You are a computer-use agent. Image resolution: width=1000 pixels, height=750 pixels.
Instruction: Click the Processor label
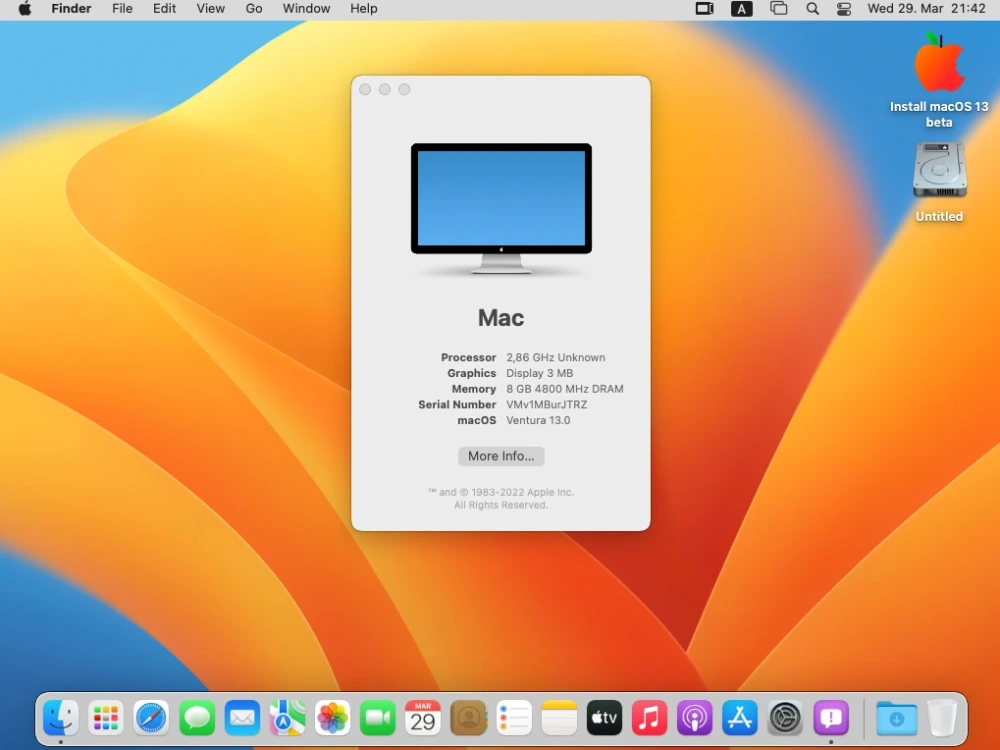469,358
